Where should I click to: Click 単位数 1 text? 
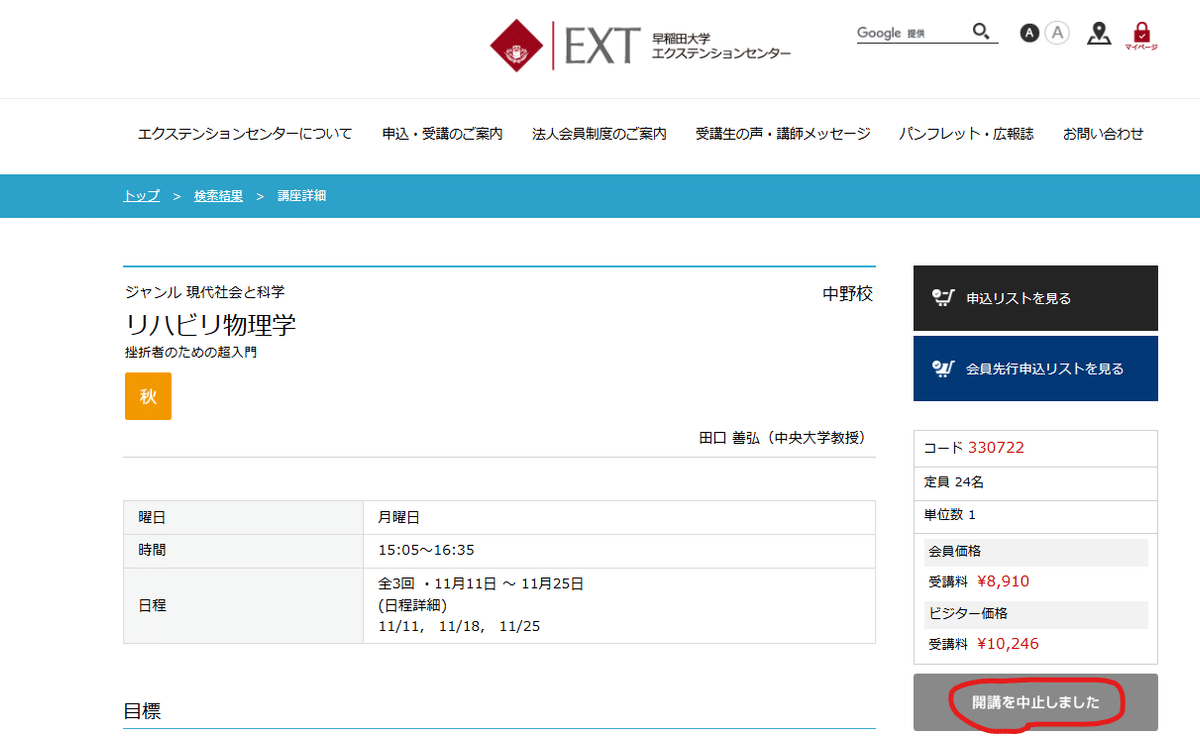click(x=950, y=515)
